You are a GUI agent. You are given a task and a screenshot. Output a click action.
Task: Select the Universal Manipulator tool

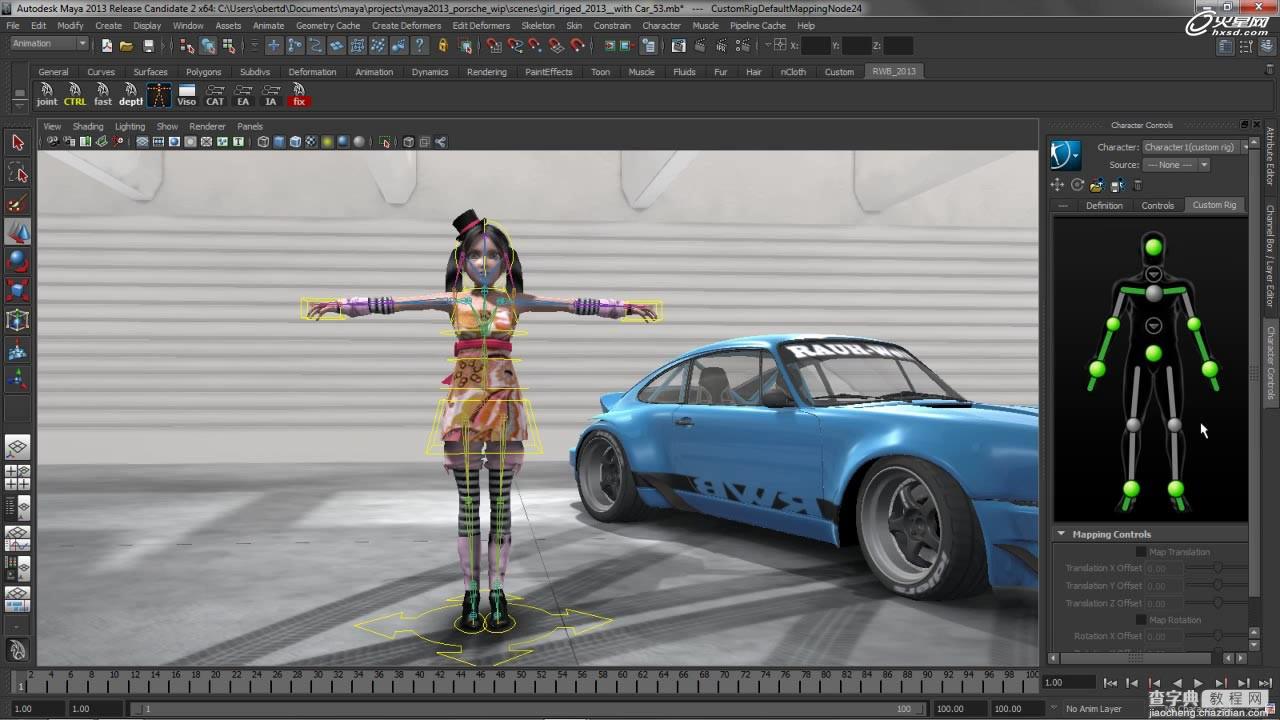pos(18,320)
